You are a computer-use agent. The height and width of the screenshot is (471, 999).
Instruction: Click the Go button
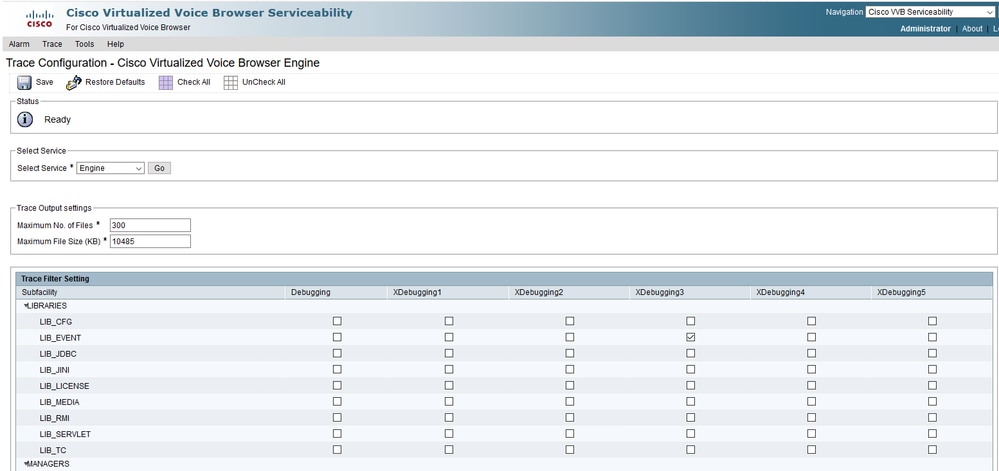click(x=159, y=168)
